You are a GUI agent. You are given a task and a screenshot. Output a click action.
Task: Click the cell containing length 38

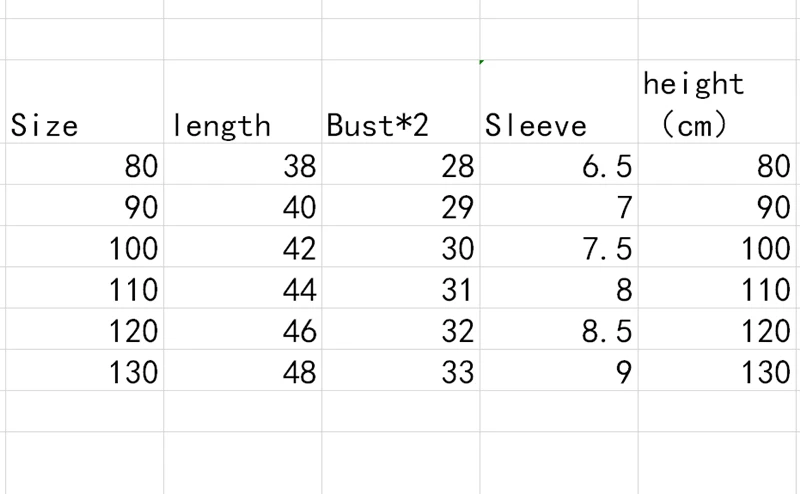(x=243, y=164)
